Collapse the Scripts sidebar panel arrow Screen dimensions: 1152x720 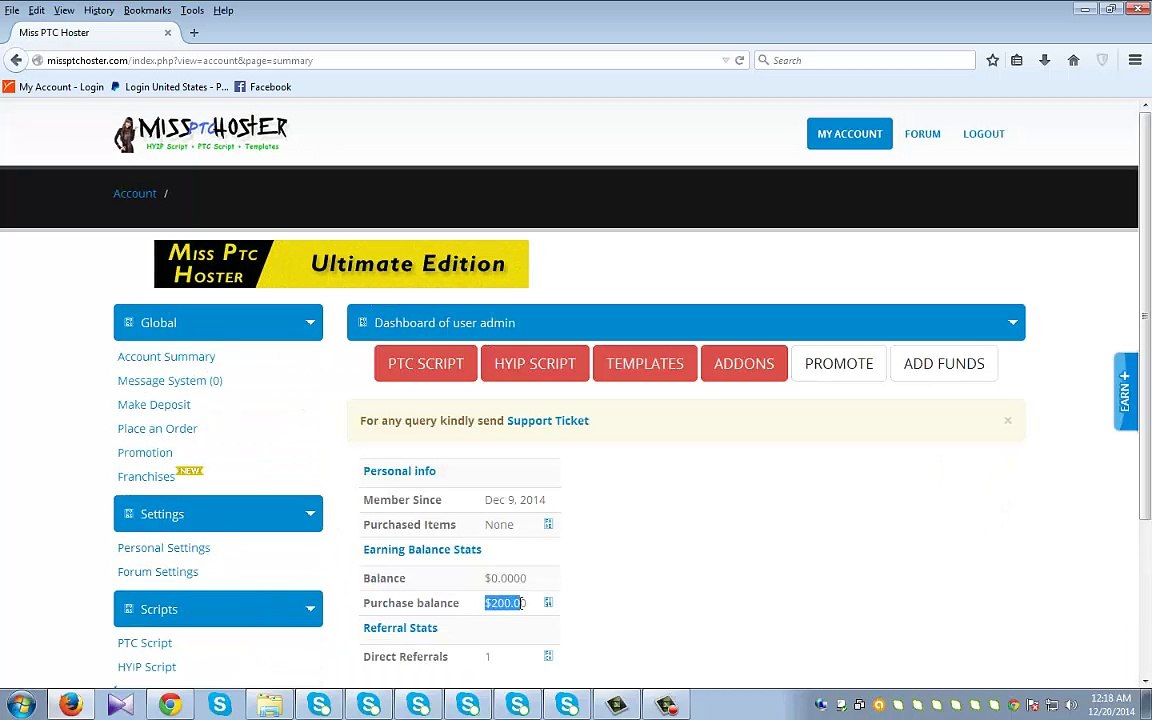(x=310, y=609)
